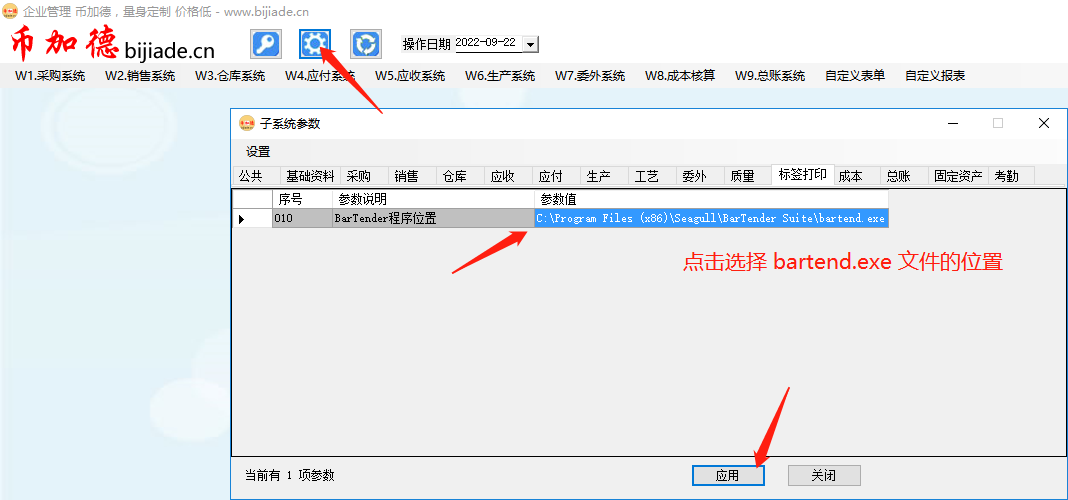Click the 当前有 1 项参数 status text
This screenshot has height=500, width=1068.
290,475
